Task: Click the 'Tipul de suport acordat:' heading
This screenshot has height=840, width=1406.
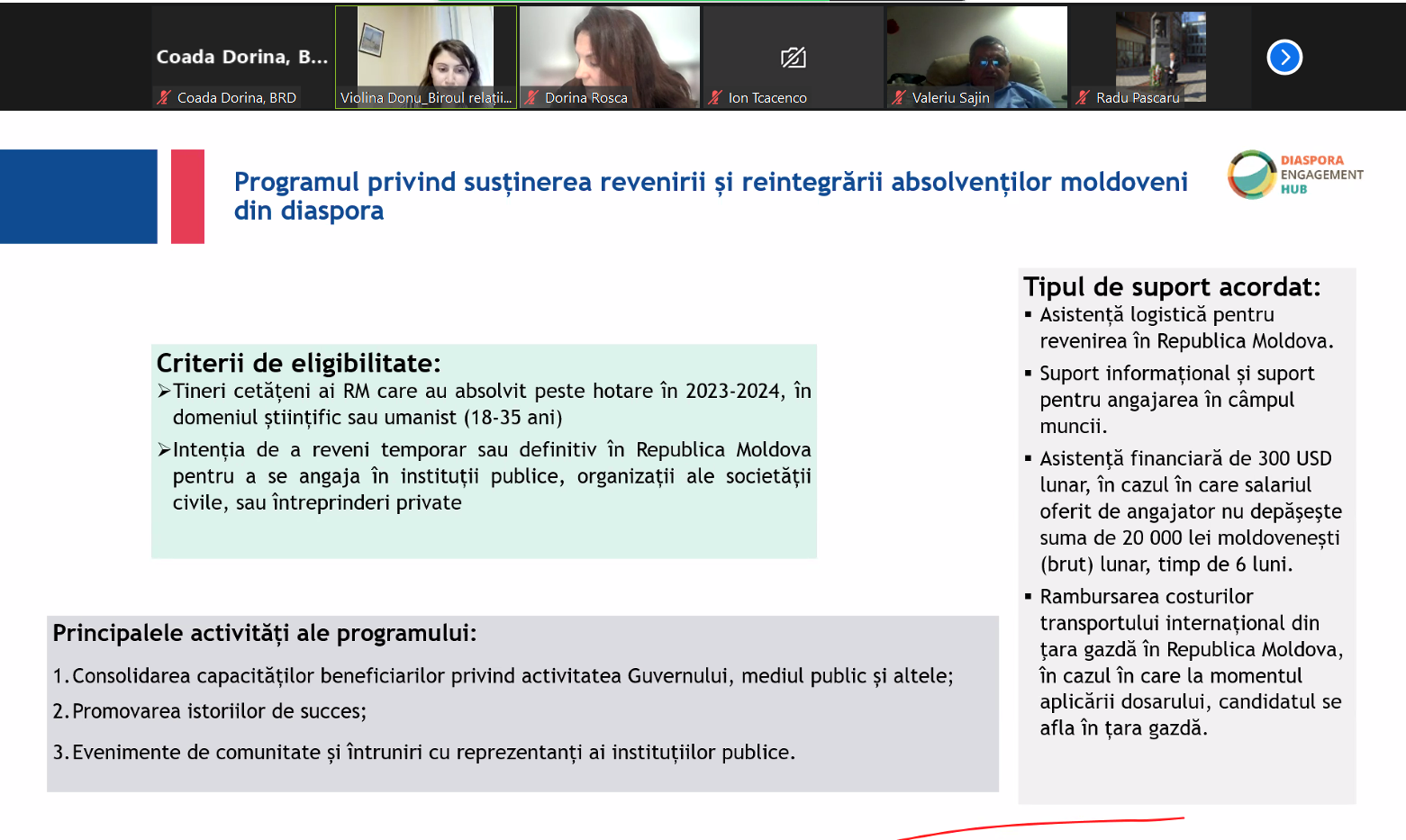Action: point(1171,287)
